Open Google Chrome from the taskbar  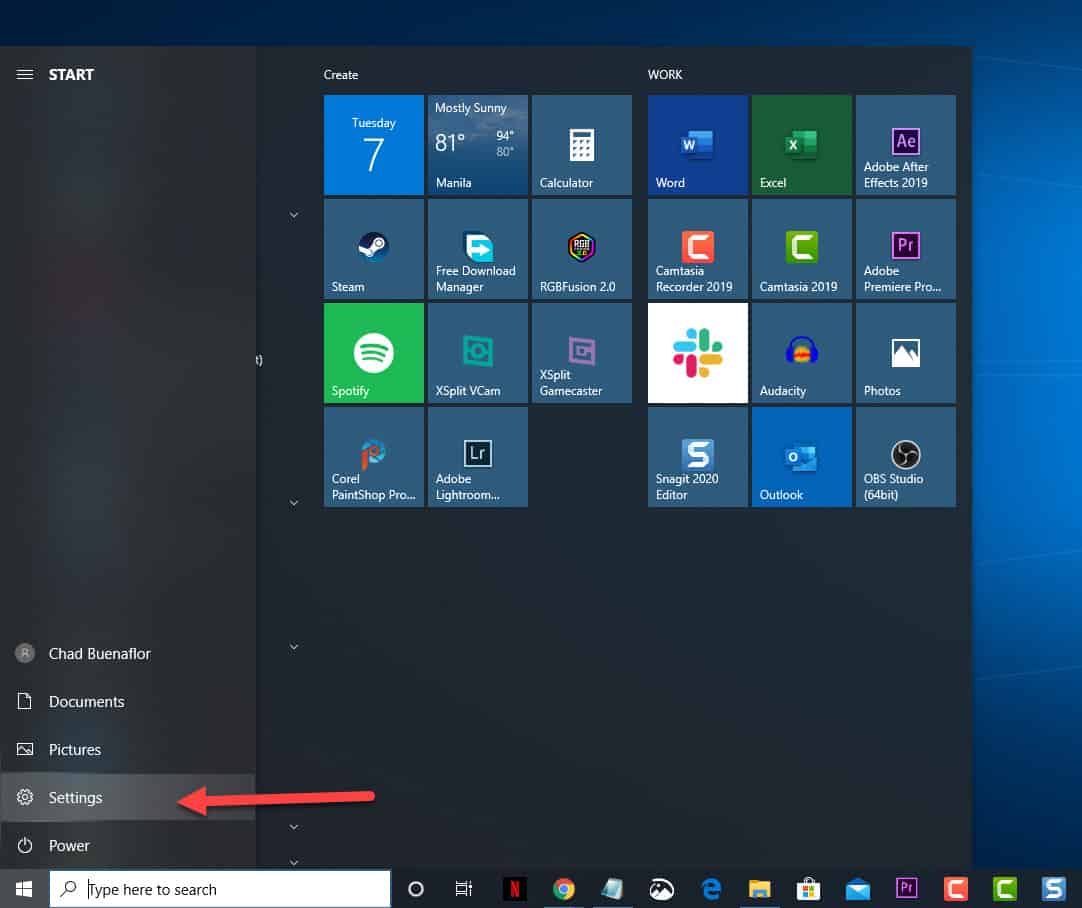564,889
